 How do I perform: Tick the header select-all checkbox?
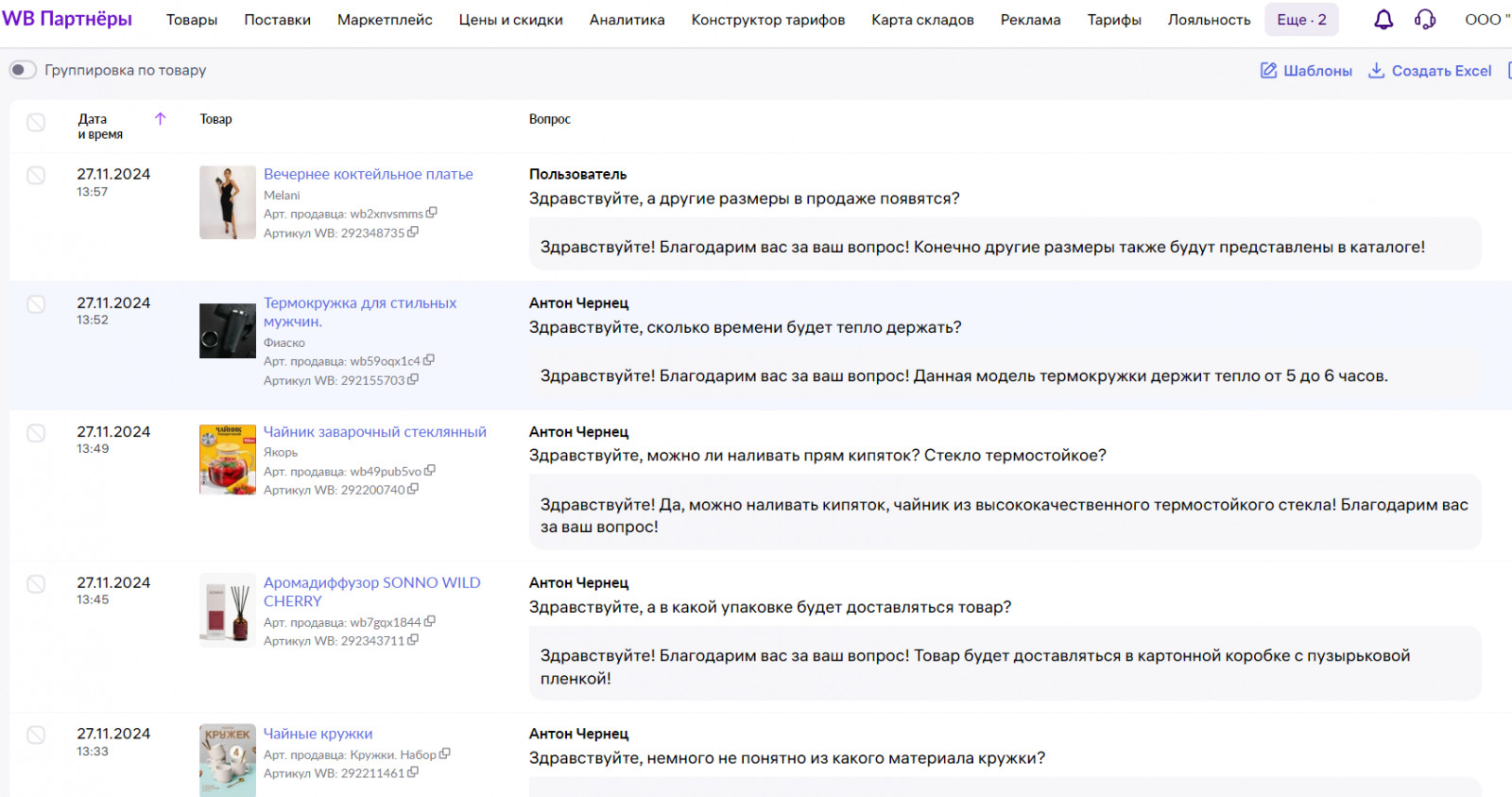[x=36, y=122]
